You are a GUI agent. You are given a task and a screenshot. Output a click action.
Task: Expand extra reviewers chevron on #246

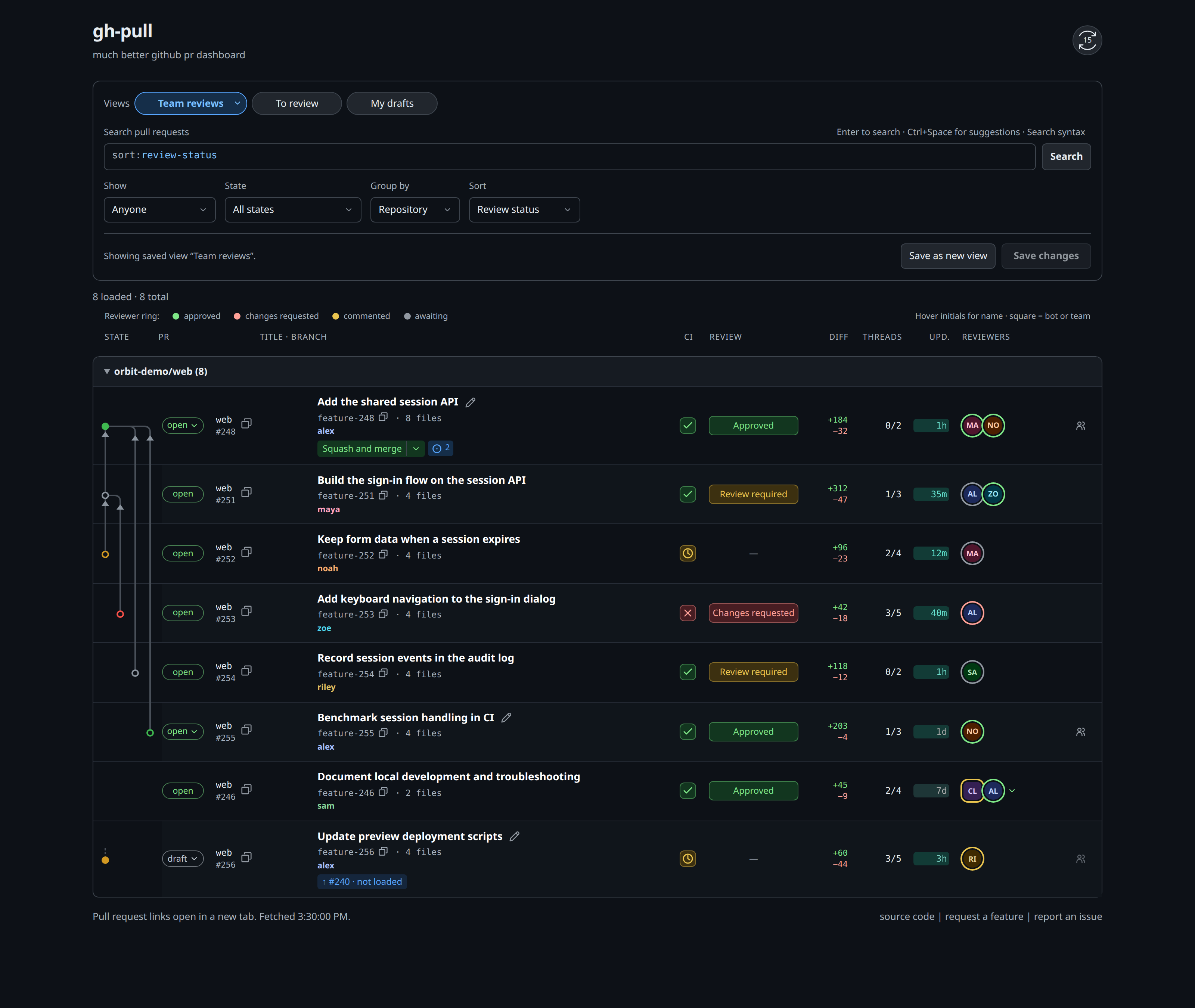click(1012, 791)
